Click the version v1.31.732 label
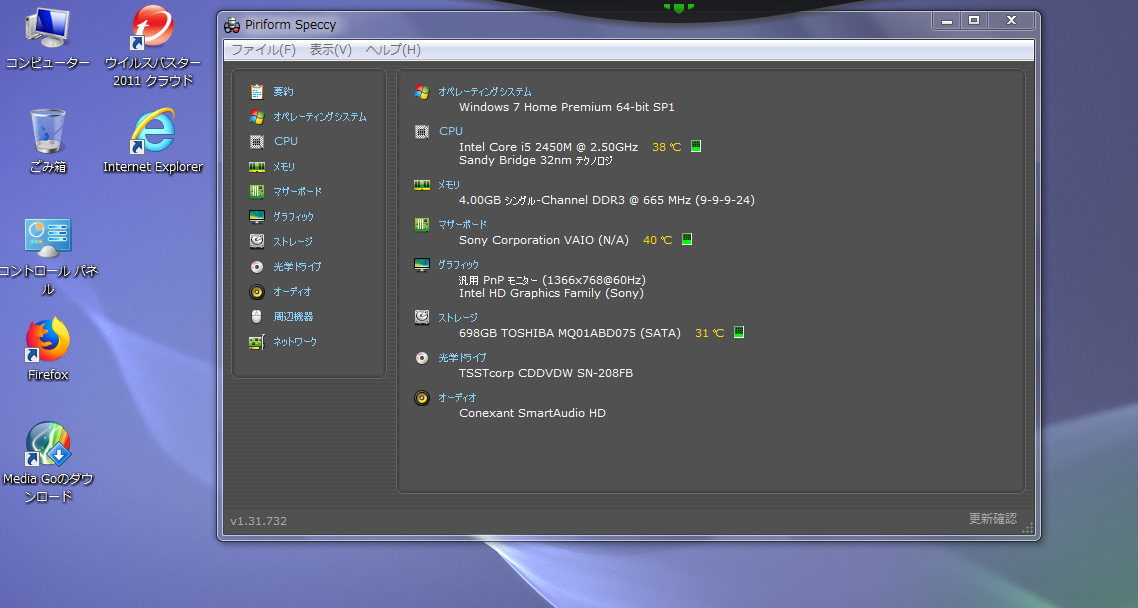 [258, 521]
